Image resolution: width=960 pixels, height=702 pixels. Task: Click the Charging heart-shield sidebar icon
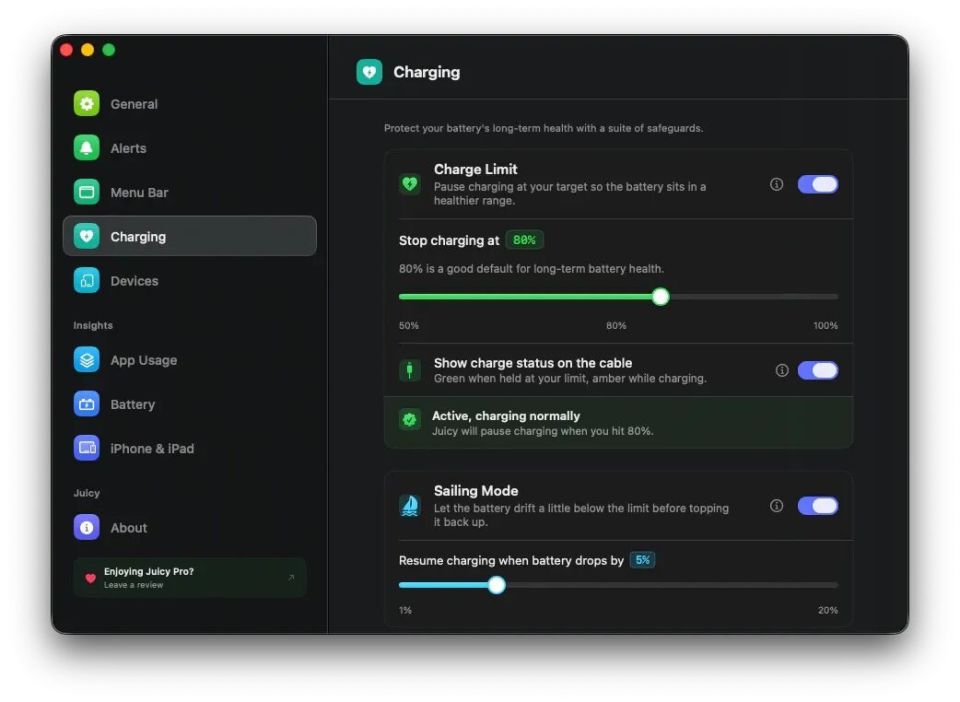click(86, 236)
